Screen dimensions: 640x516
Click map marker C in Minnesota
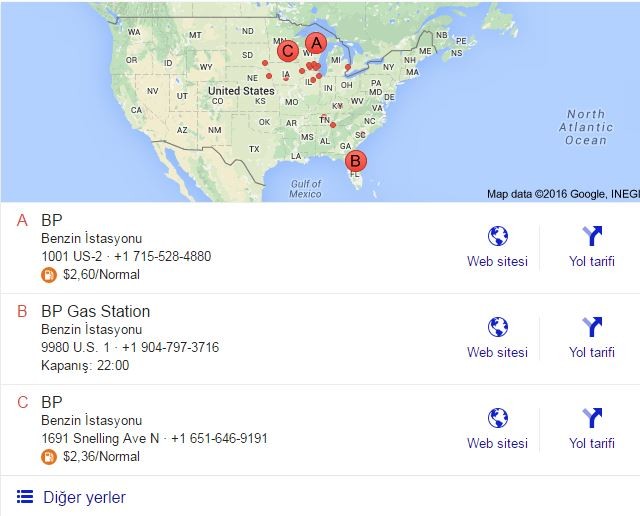[x=288, y=51]
